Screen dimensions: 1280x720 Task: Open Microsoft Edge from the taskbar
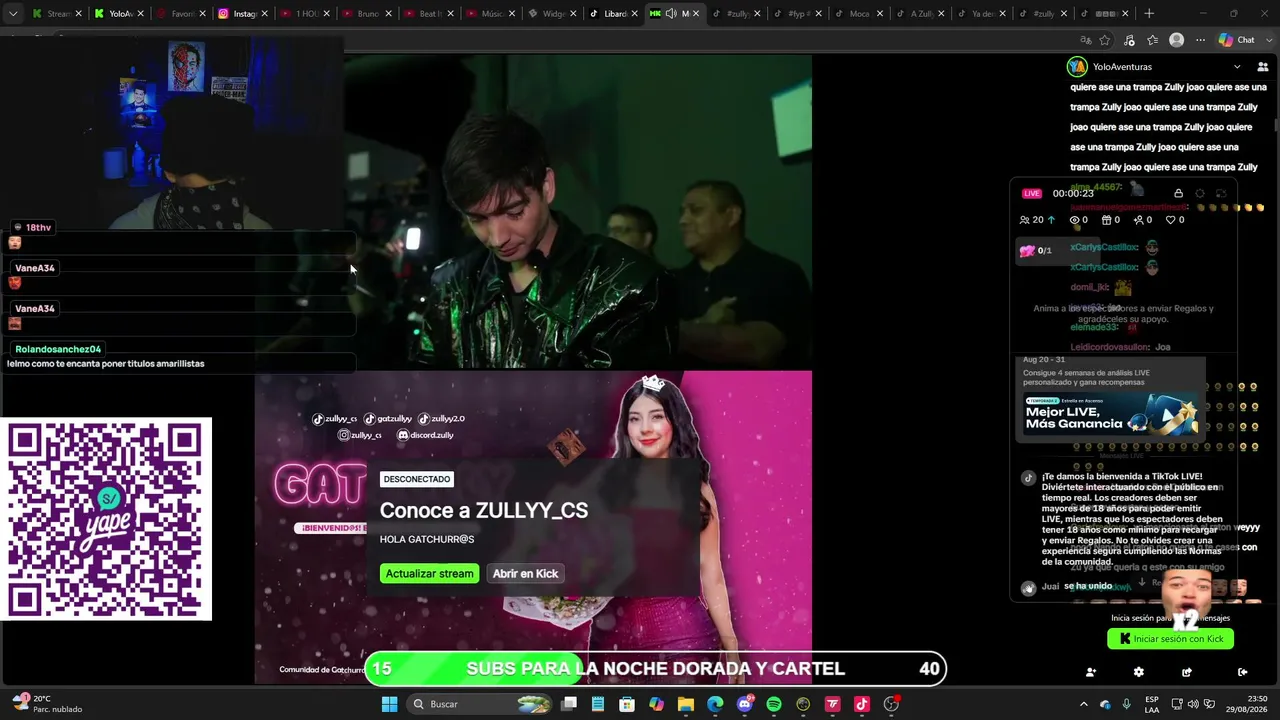715,704
